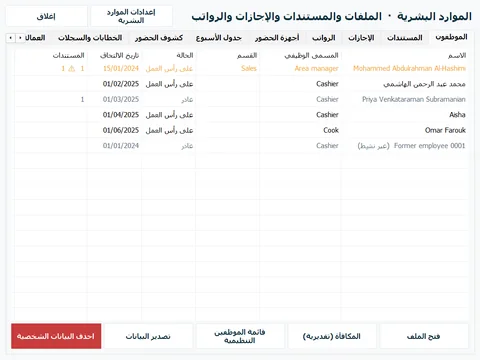Open إعدادات الموارد البشرية settings
The image size is (480, 360).
click(x=131, y=16)
